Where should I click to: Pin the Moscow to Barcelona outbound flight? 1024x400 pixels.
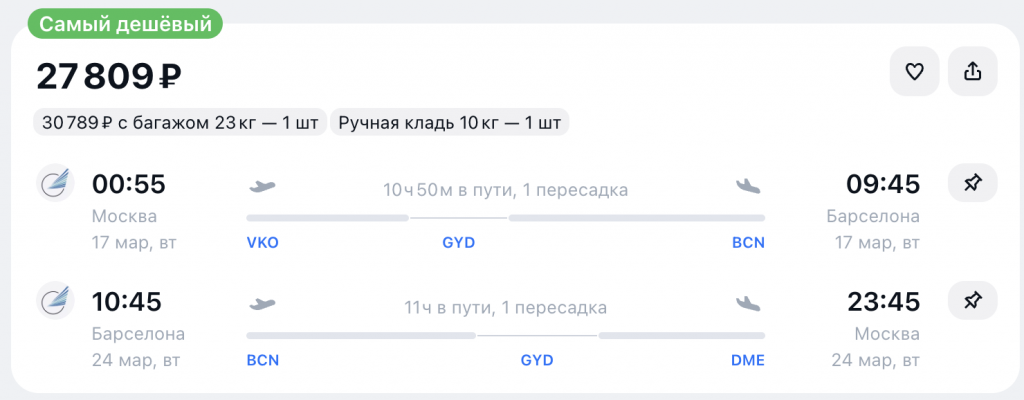click(x=972, y=183)
